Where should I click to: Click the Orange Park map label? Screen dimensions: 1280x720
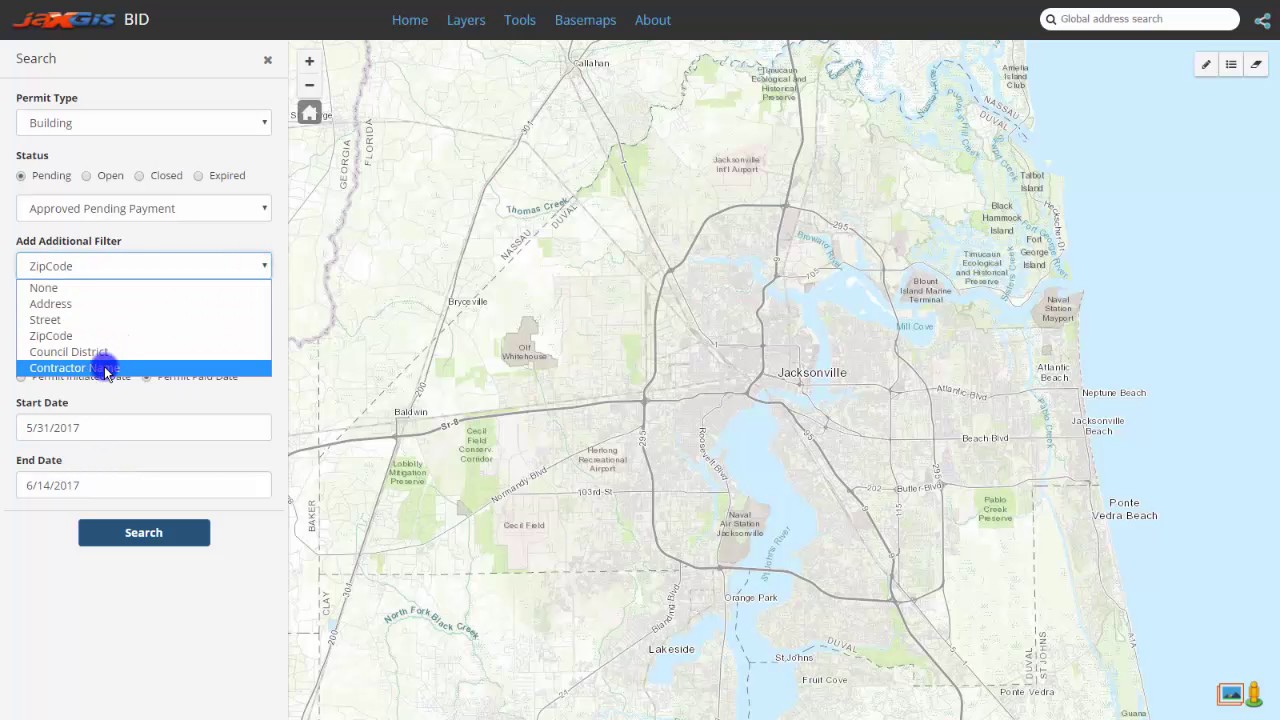[x=751, y=598]
